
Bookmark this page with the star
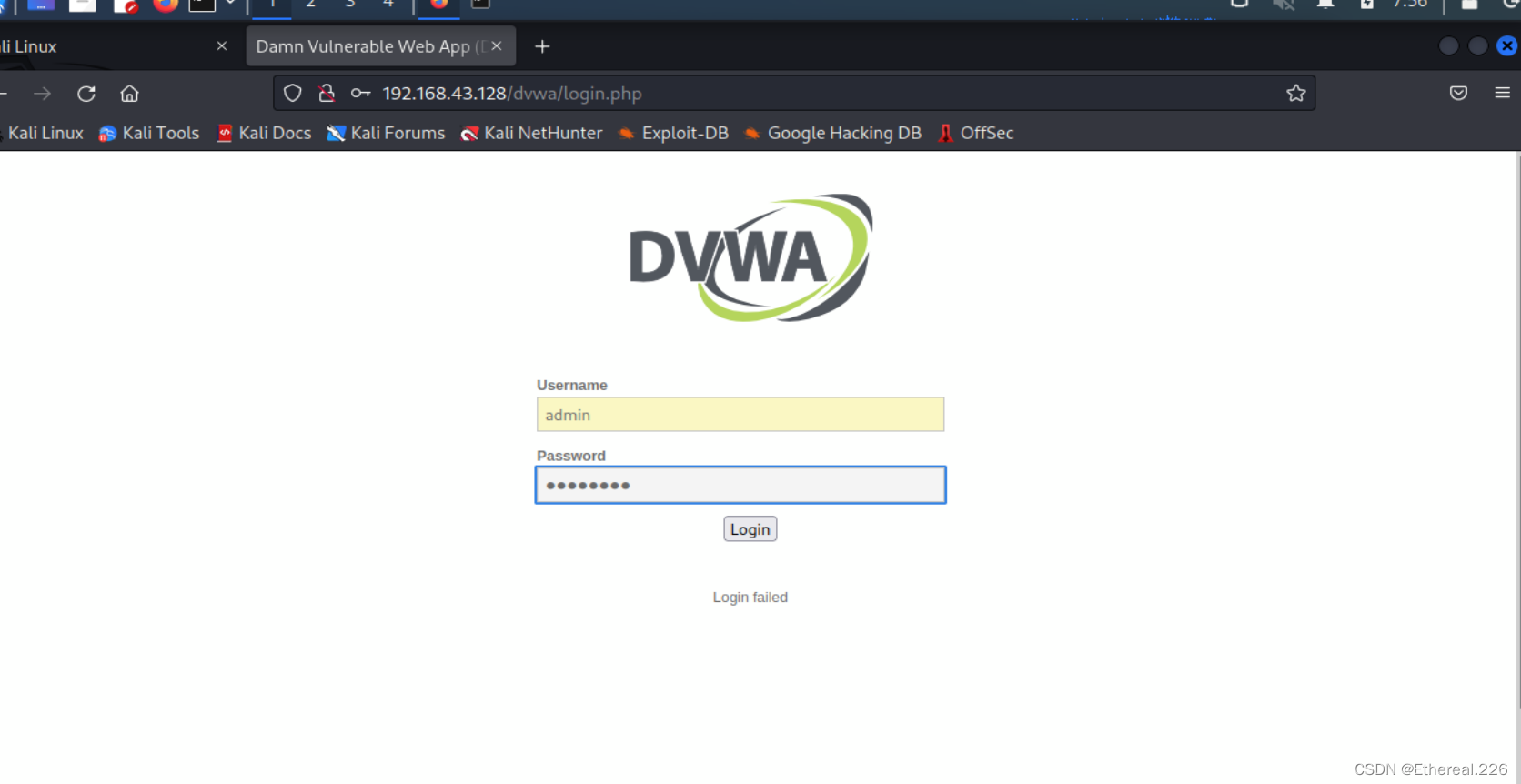(1296, 93)
